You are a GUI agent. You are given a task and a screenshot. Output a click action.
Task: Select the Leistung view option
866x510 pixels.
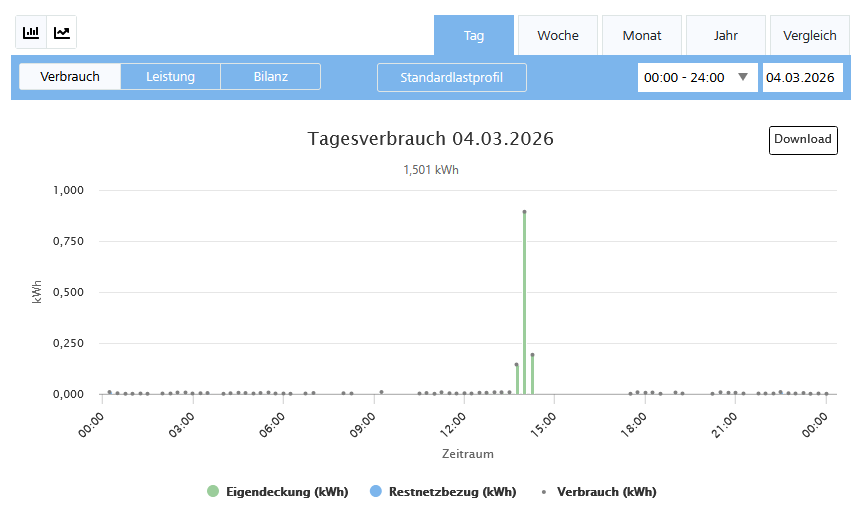(x=170, y=77)
